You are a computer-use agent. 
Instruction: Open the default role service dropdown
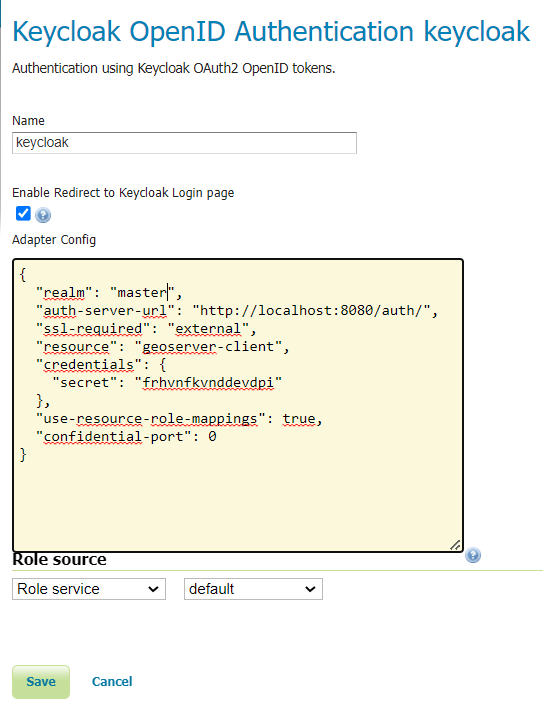click(x=253, y=589)
